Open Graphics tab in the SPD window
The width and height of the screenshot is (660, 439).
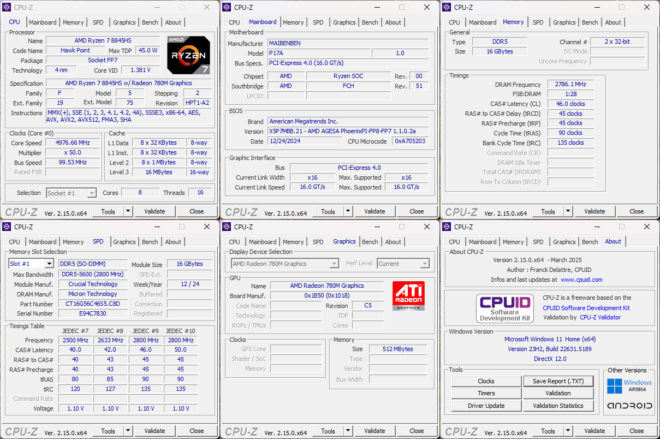(x=124, y=242)
